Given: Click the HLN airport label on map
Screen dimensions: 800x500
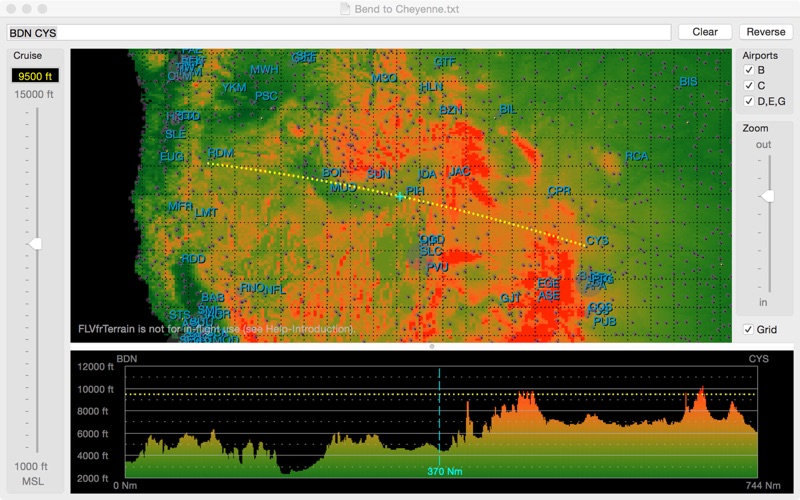Looking at the screenshot, I should tap(431, 87).
